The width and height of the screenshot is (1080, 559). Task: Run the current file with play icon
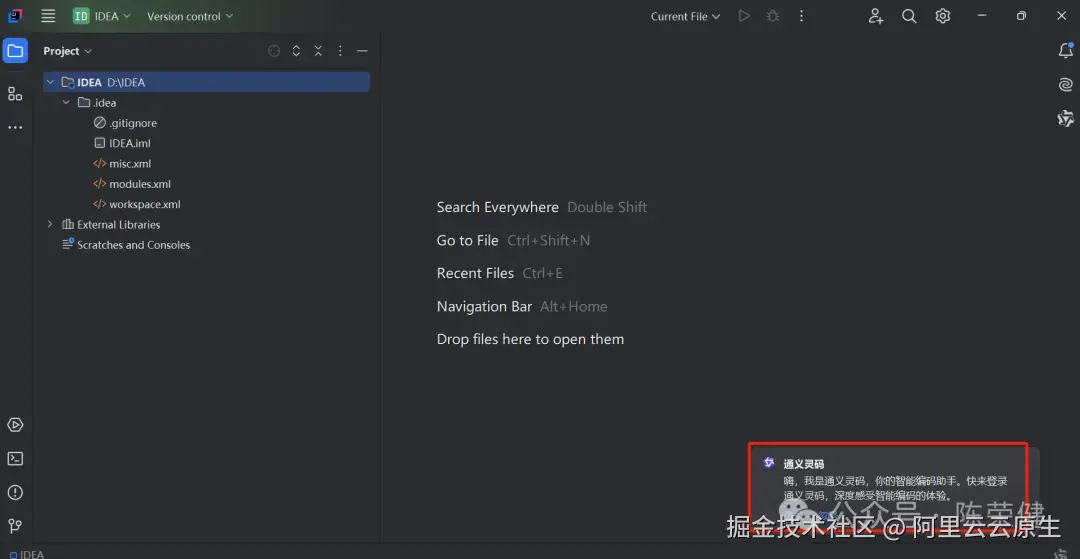click(744, 16)
